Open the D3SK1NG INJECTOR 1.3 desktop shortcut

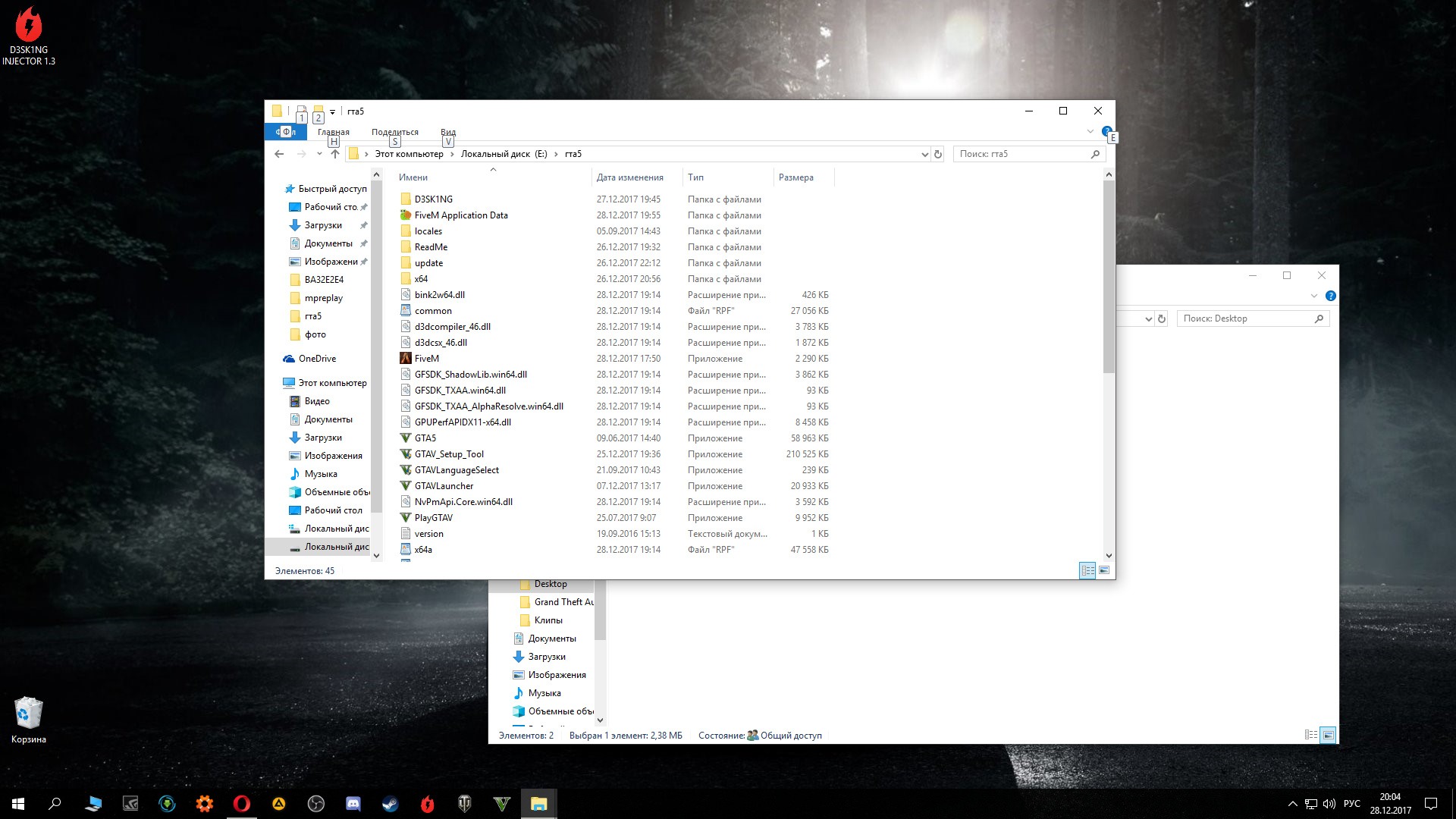tap(29, 36)
